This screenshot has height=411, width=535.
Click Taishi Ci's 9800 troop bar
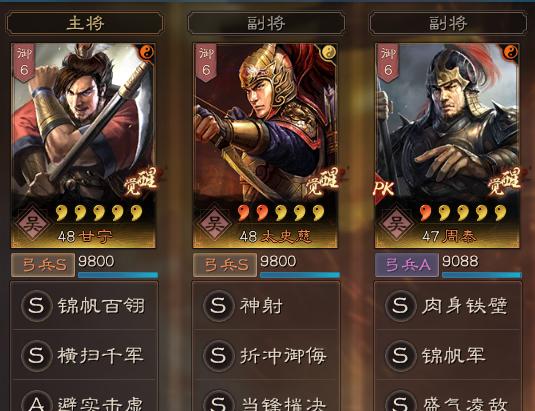[x=300, y=275]
